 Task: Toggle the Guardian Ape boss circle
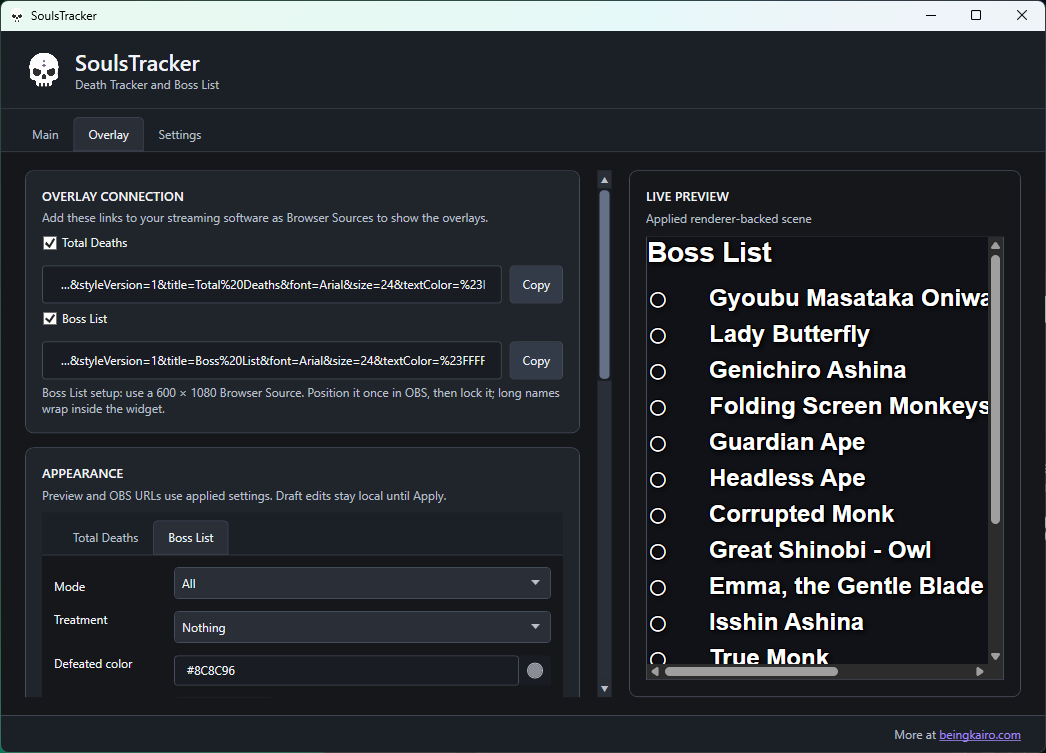pos(658,444)
